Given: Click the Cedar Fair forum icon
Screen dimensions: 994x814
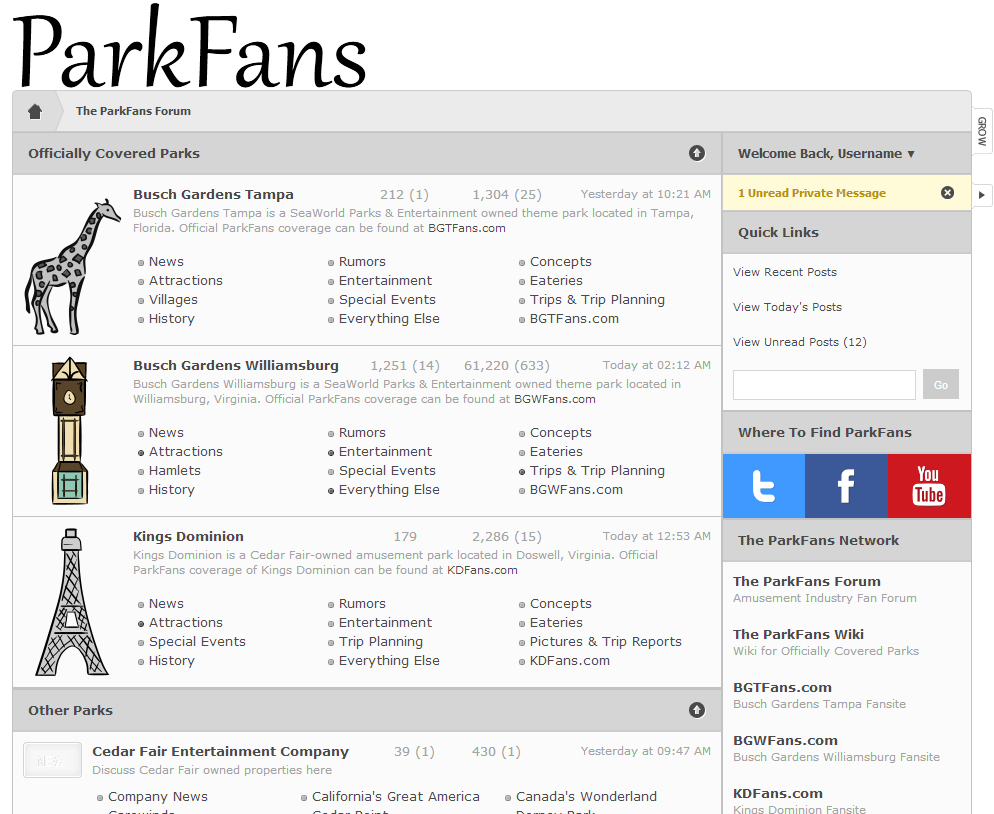Looking at the screenshot, I should 52,760.
